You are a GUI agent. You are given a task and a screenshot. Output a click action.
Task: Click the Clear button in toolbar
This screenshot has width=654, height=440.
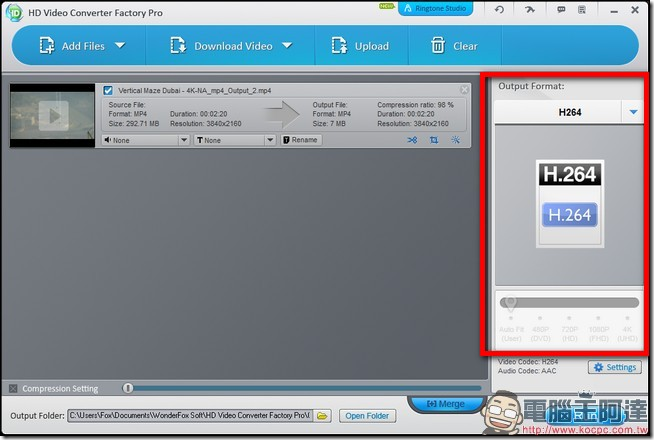coord(454,46)
